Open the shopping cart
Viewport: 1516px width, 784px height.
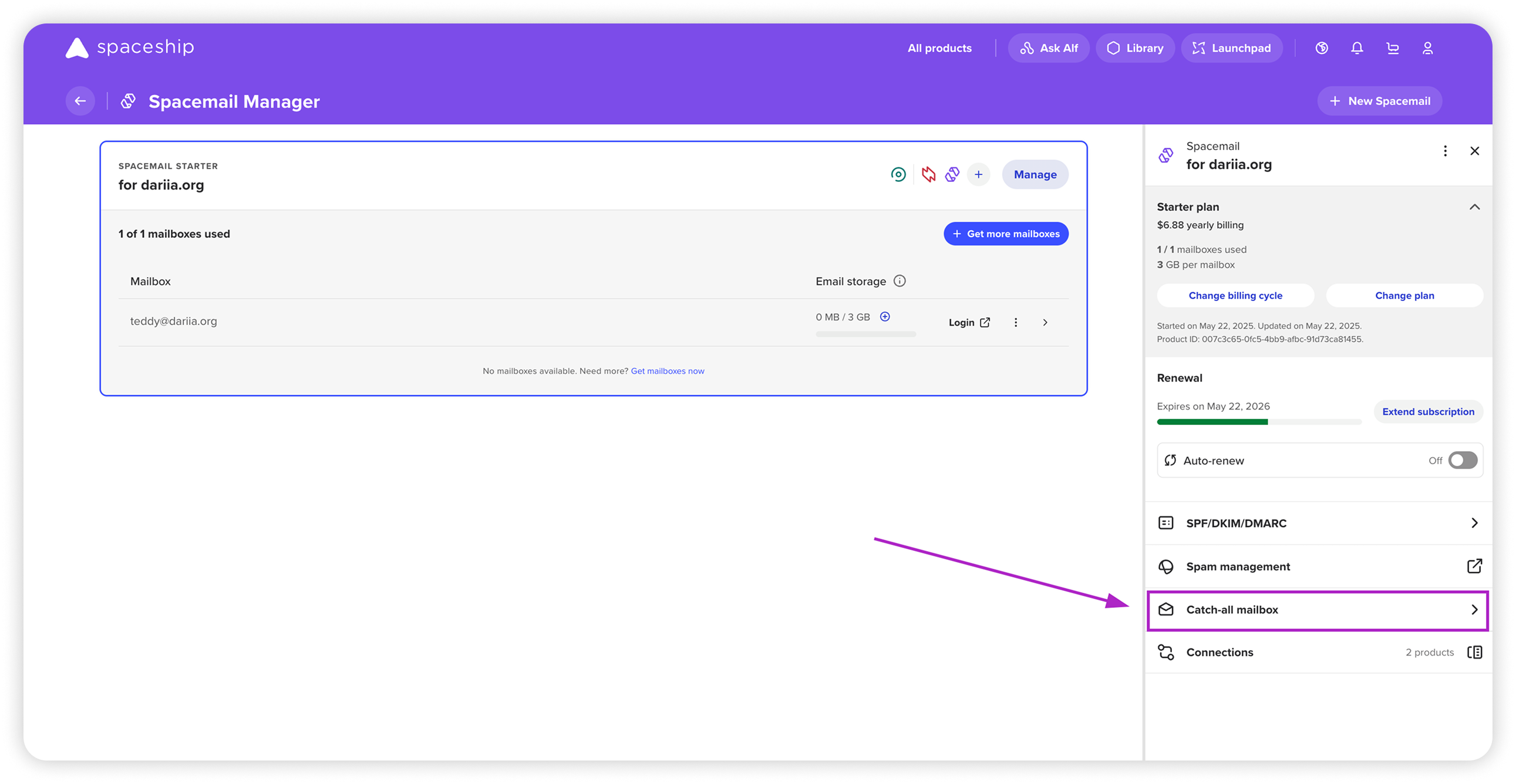click(1393, 48)
